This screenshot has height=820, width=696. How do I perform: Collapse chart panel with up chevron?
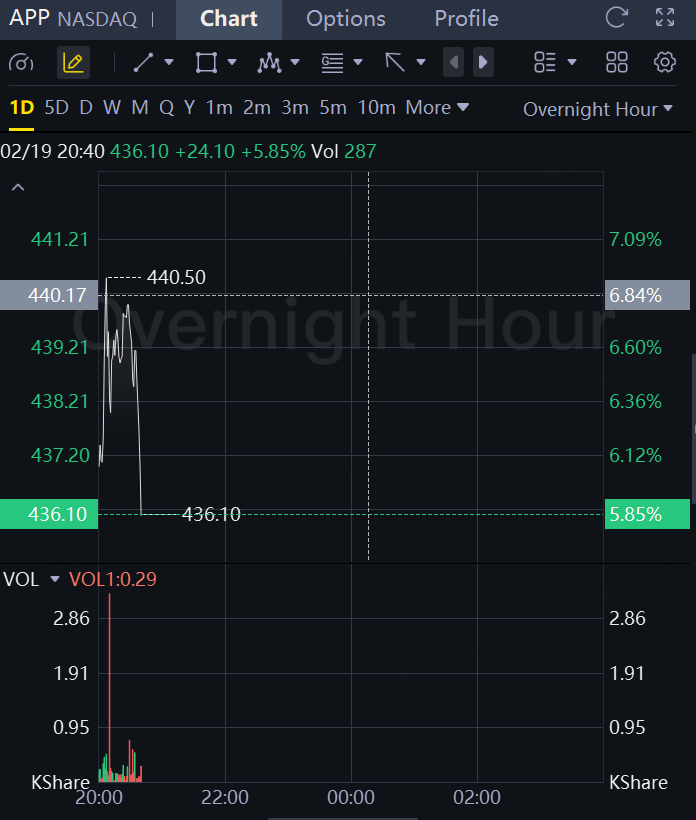18,187
